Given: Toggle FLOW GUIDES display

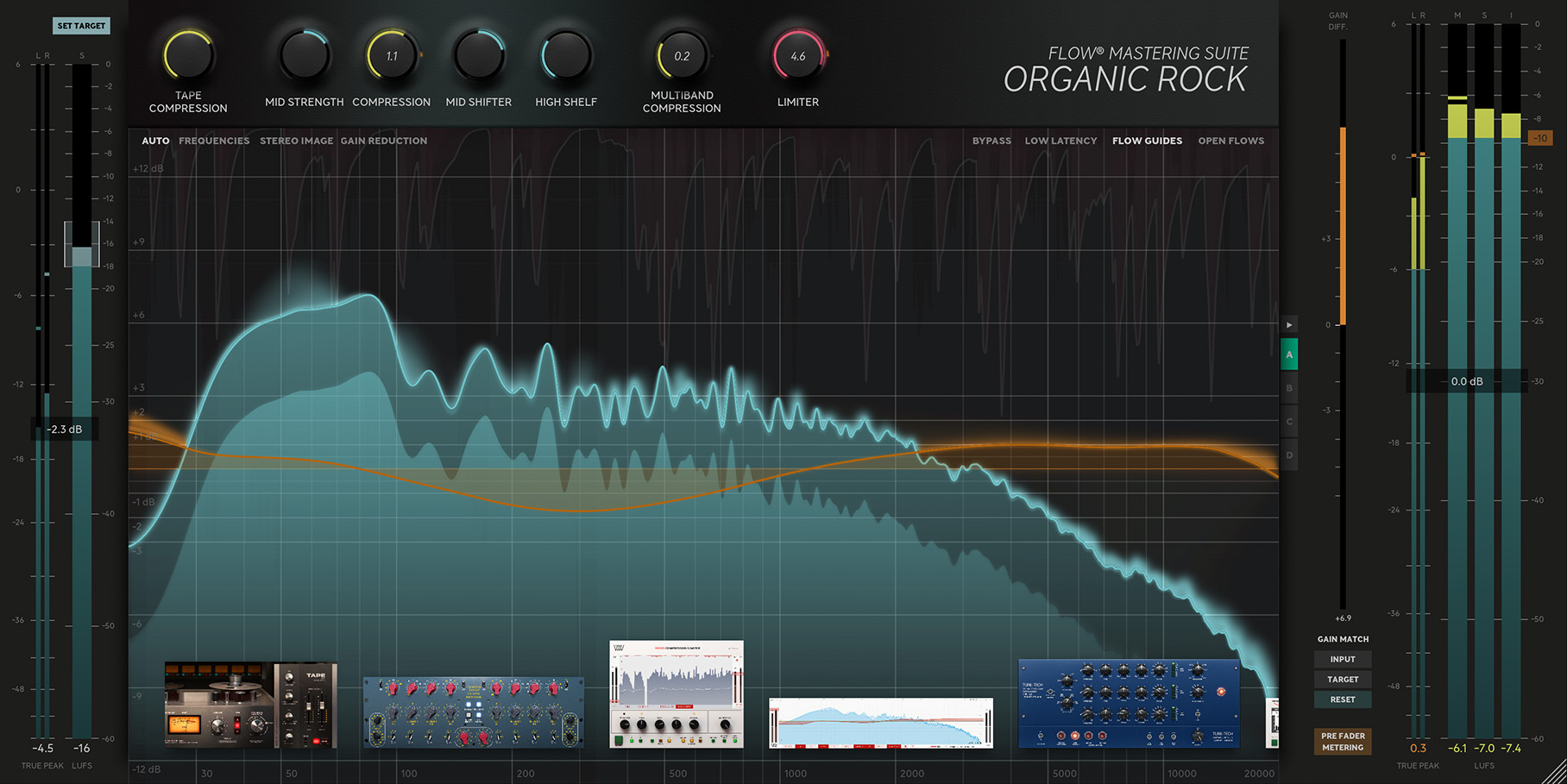Looking at the screenshot, I should point(1147,141).
